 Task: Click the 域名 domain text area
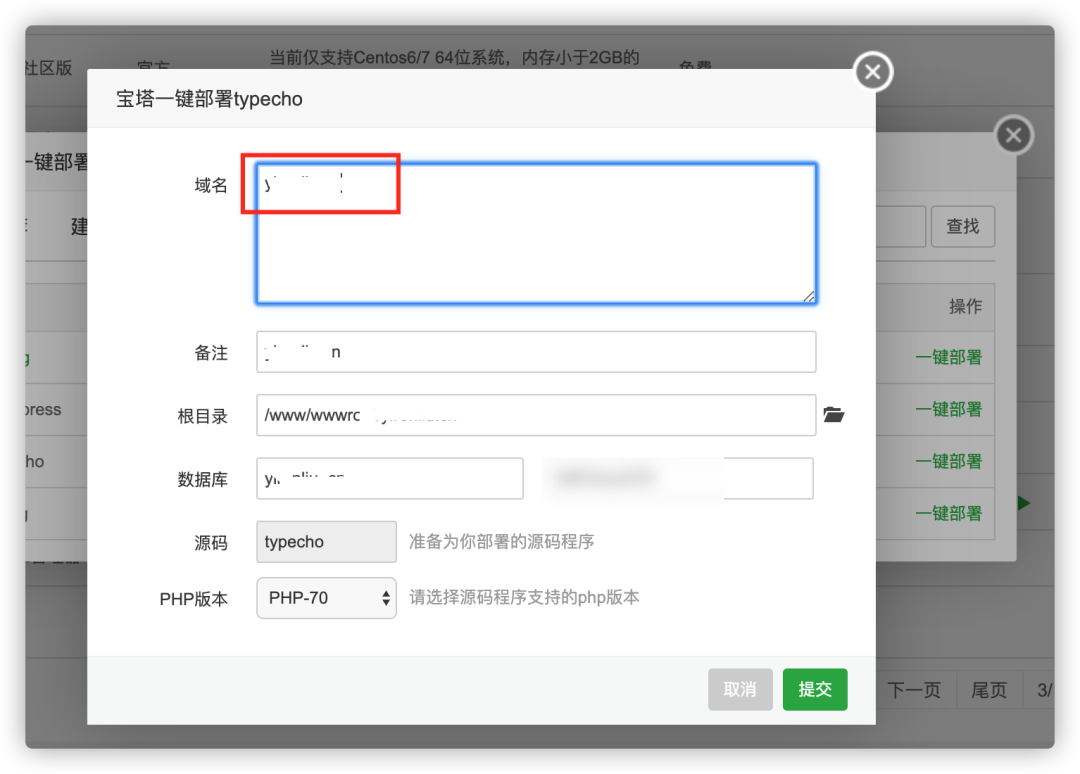tap(536, 233)
